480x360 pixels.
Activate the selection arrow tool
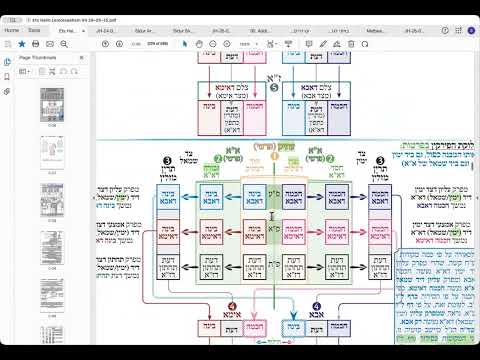click(x=185, y=44)
